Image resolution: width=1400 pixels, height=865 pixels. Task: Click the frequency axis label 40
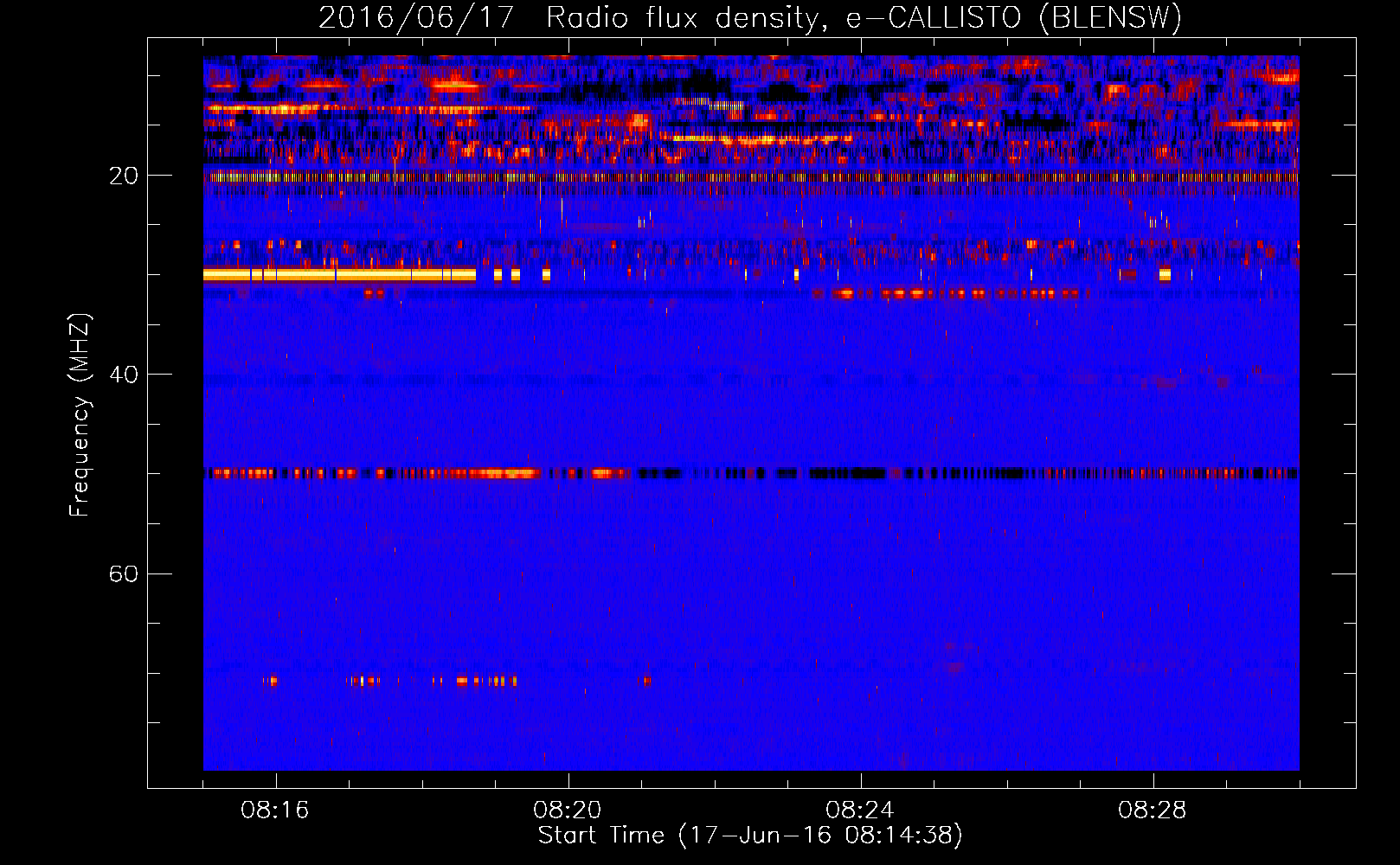click(124, 375)
